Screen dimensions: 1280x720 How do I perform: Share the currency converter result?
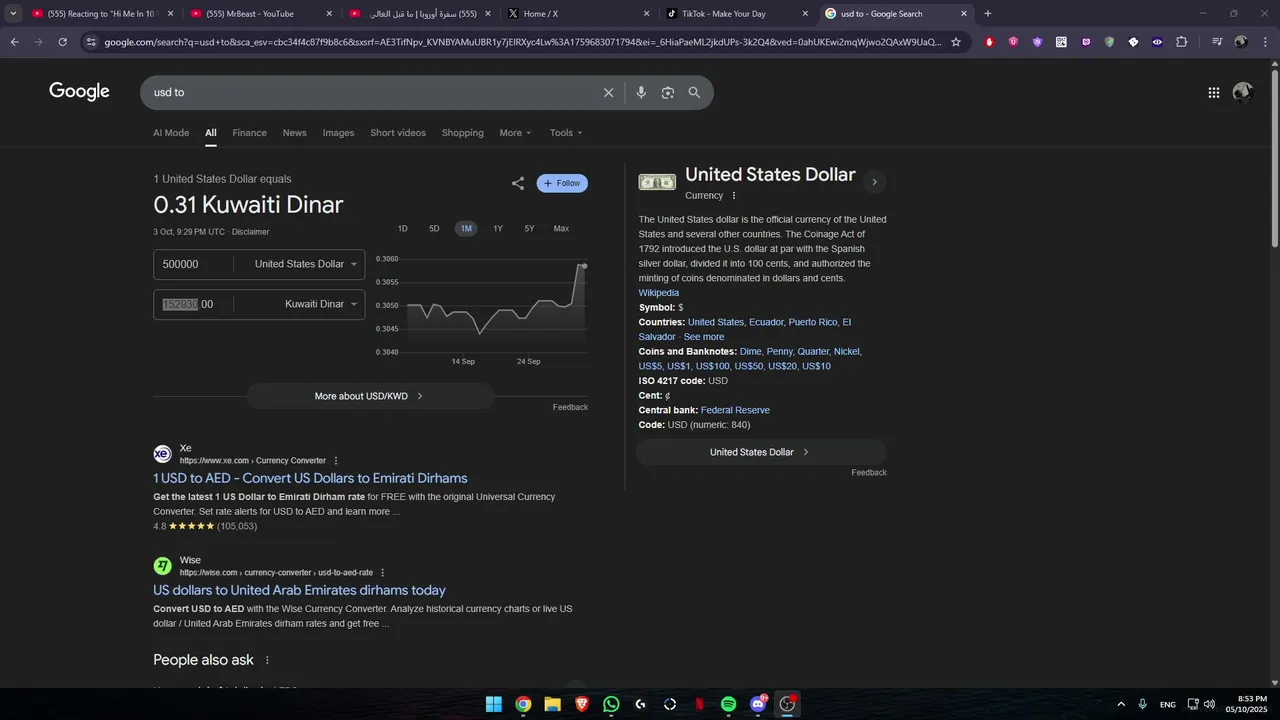click(x=518, y=183)
